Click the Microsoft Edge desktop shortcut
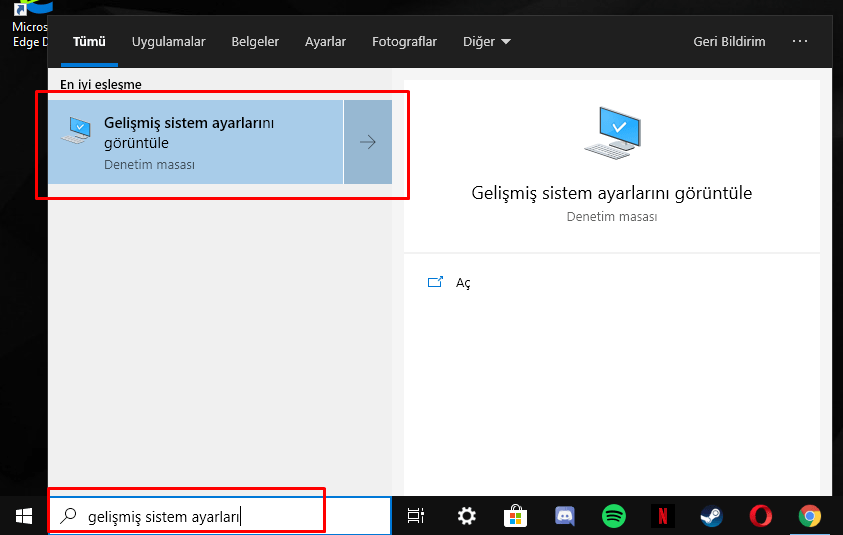The image size is (843, 535). (30, 24)
